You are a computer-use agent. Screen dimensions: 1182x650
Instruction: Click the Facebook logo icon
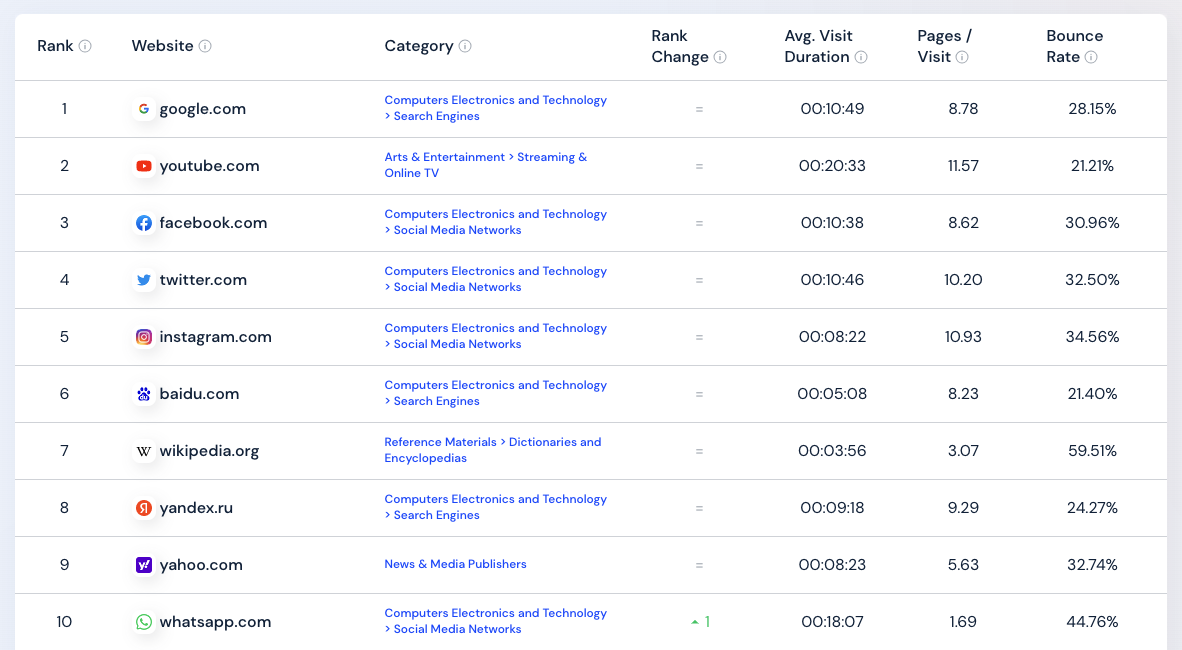143,223
